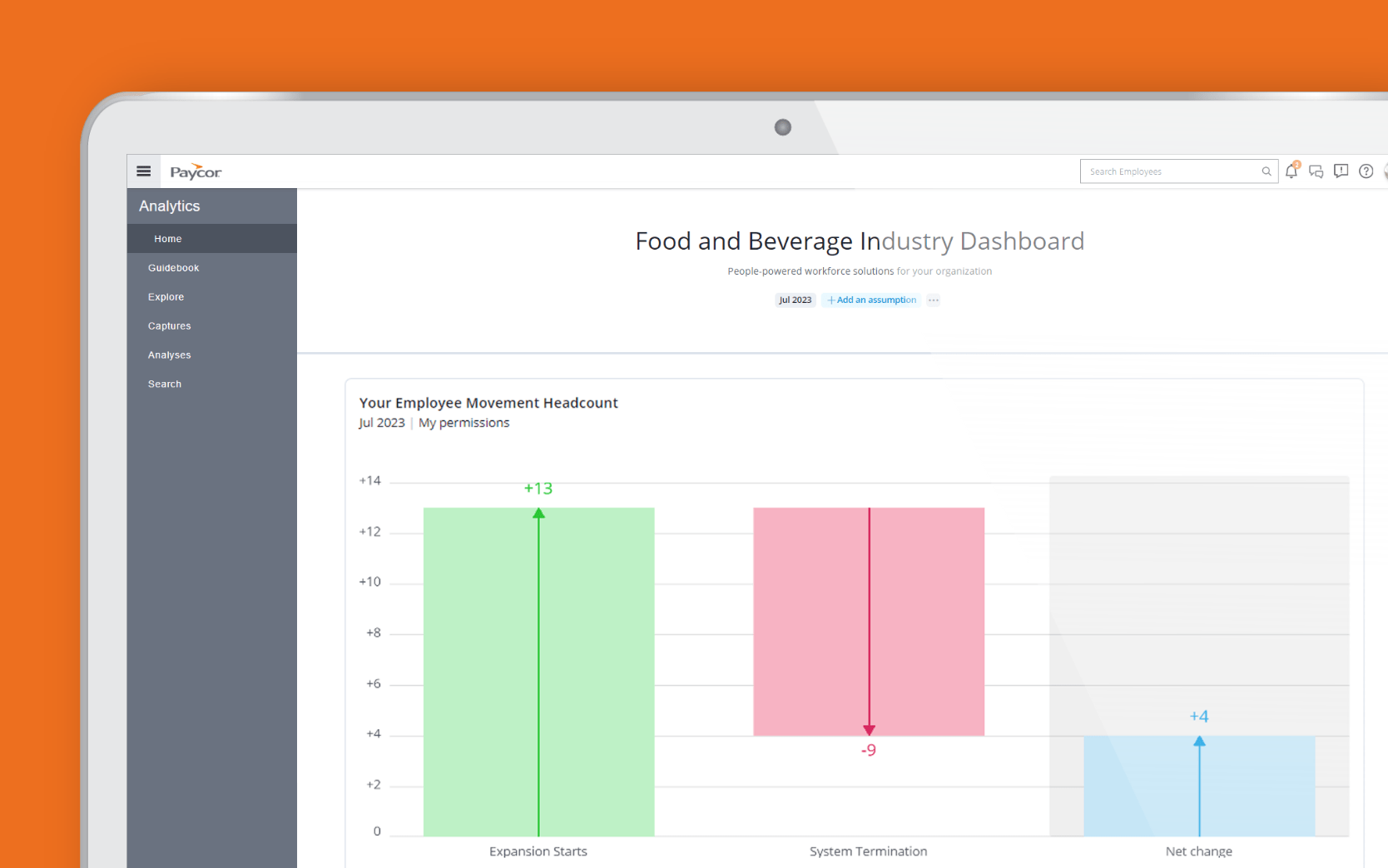
Task: Select Home in the Analytics sidebar
Action: 212,239
